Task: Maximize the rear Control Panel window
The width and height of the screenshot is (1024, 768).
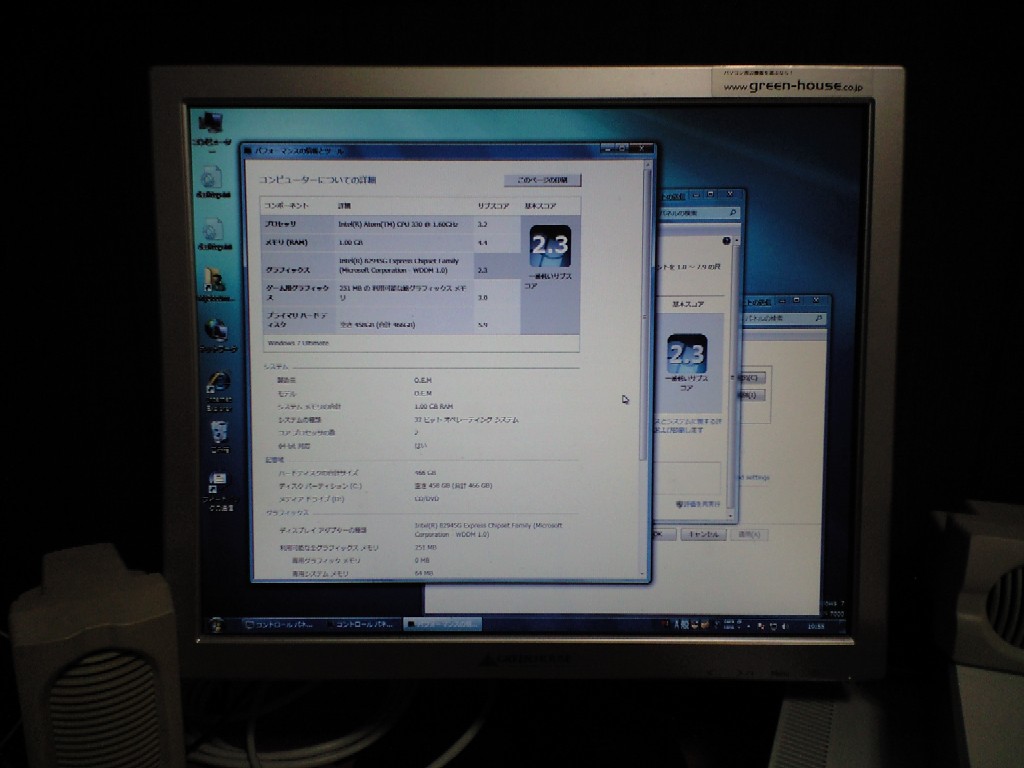Action: tap(797, 300)
